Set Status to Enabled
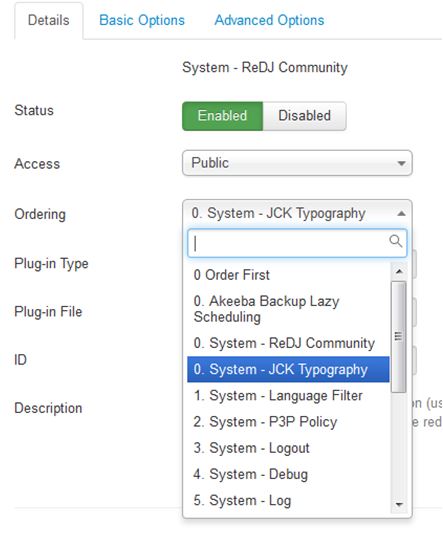This screenshot has height=557, width=443. [x=222, y=116]
